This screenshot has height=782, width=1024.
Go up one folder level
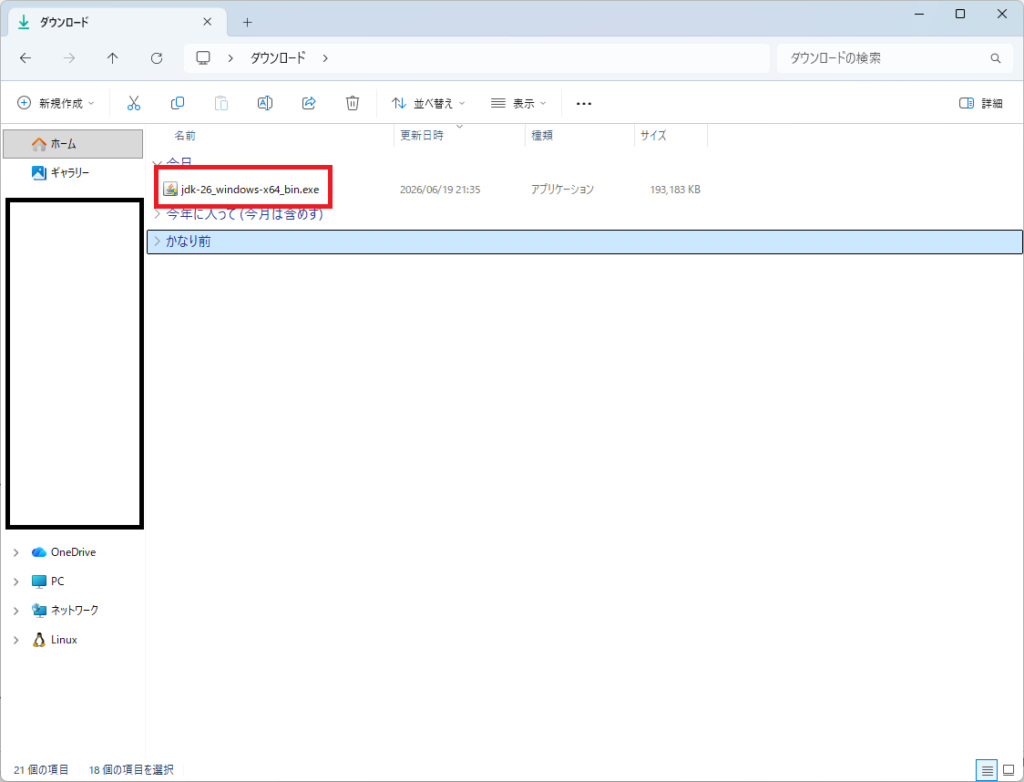coord(113,58)
